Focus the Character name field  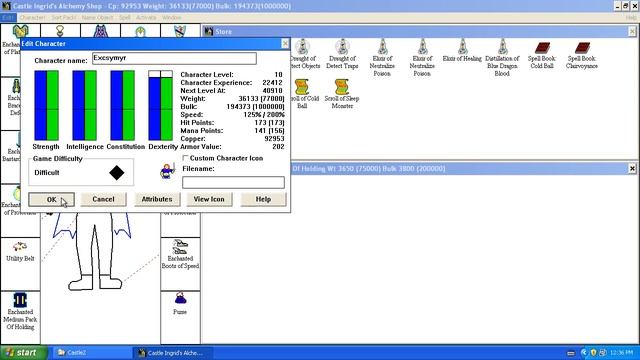coord(174,58)
